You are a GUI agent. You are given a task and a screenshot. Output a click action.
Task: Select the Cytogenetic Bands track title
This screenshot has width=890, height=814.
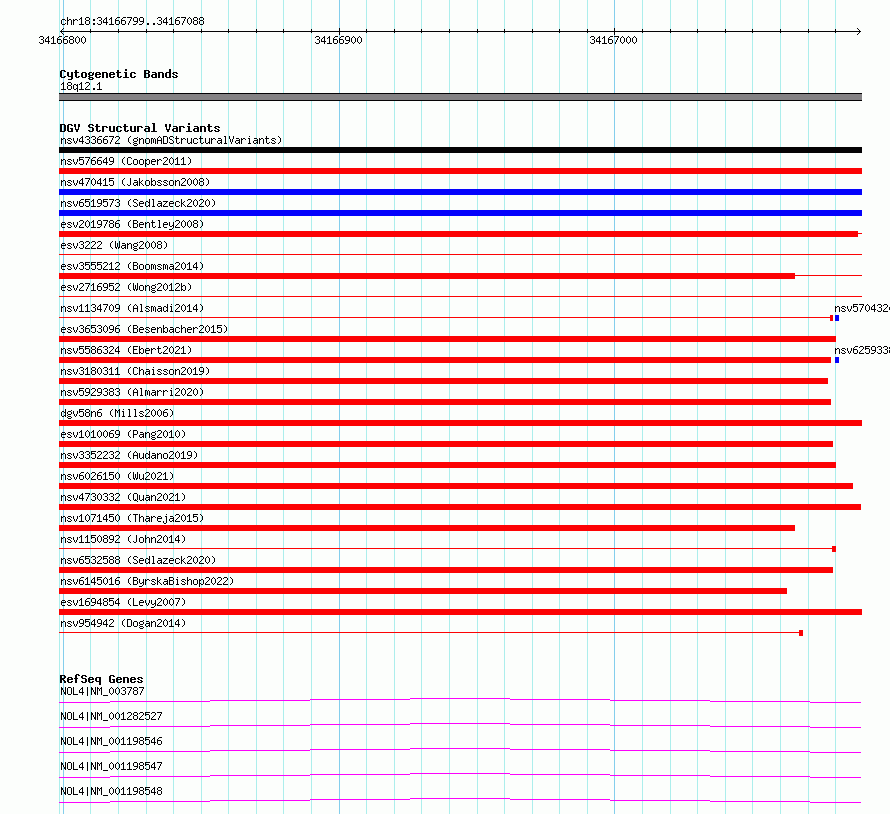(119, 74)
